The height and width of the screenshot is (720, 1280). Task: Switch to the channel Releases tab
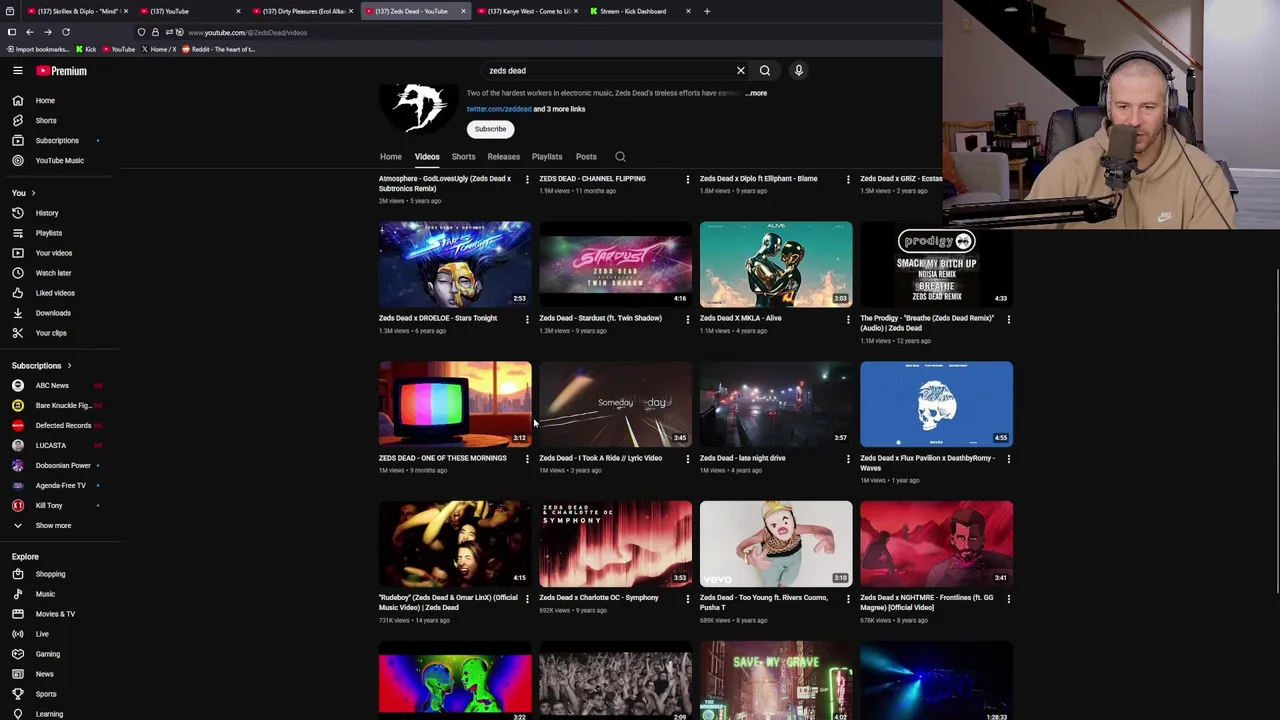[503, 157]
